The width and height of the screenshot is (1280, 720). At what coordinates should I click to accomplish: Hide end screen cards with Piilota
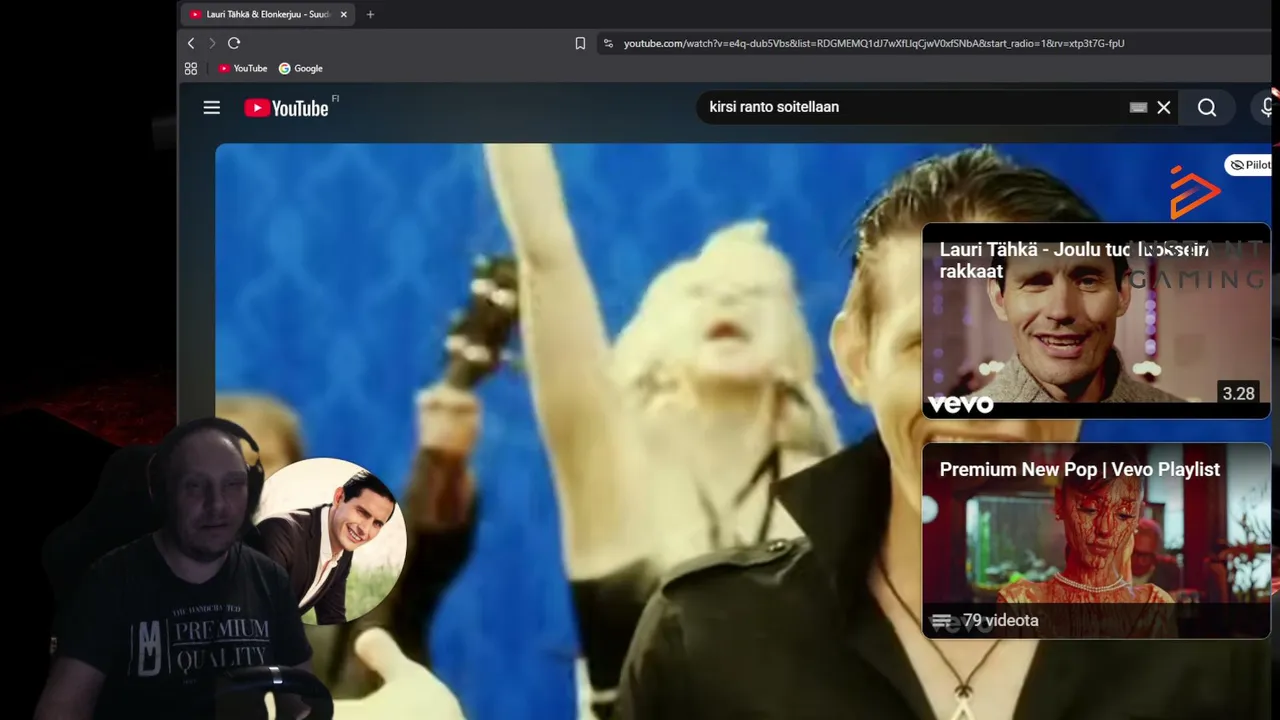tap(1250, 165)
